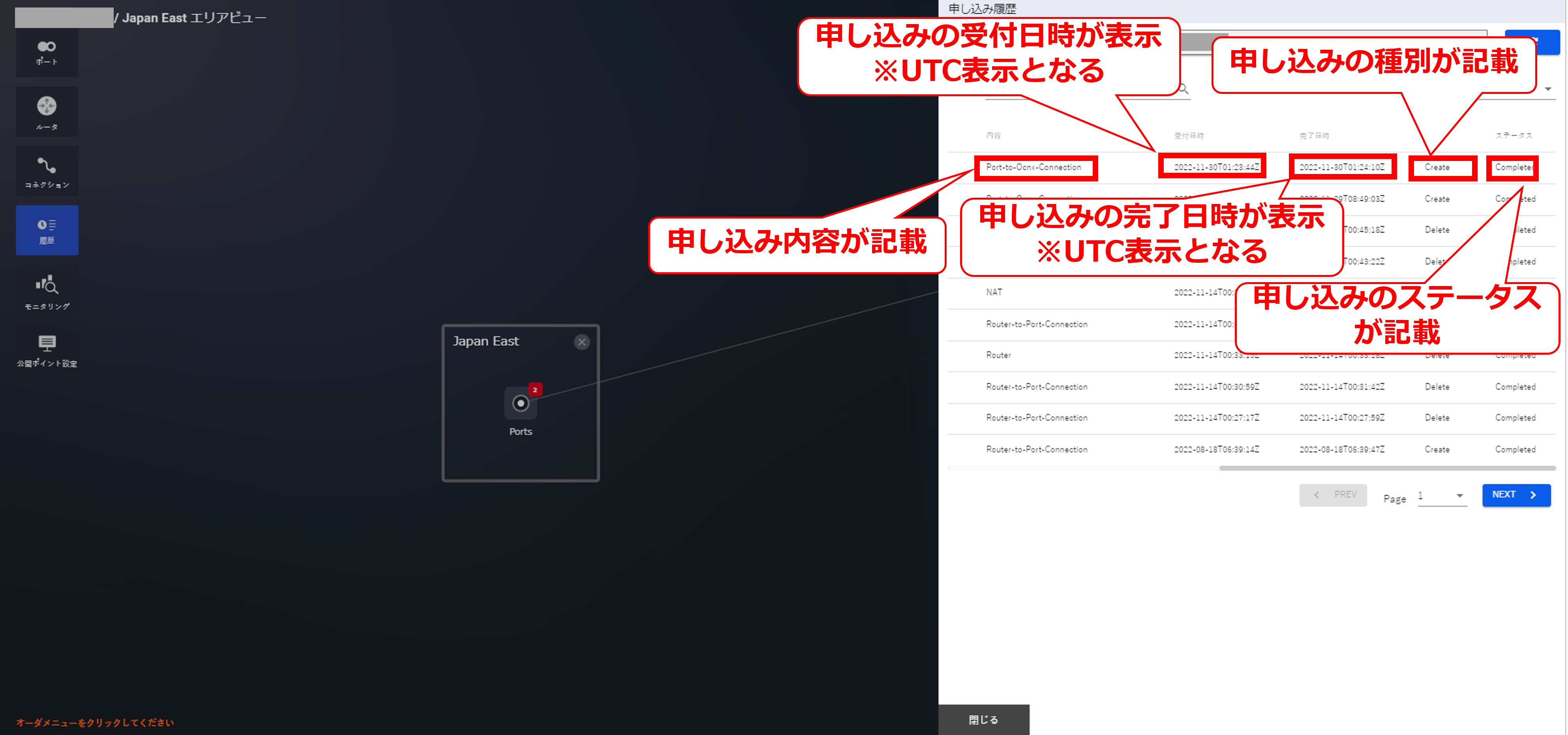Open the ポート (Ports) sidebar icon
Image resolution: width=1568 pixels, height=735 pixels.
click(x=47, y=52)
